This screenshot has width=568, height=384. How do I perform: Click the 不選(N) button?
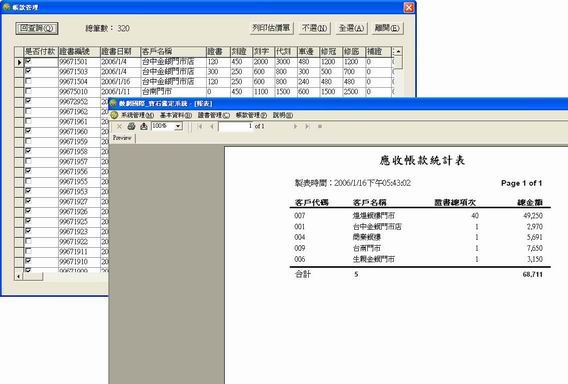pos(314,28)
